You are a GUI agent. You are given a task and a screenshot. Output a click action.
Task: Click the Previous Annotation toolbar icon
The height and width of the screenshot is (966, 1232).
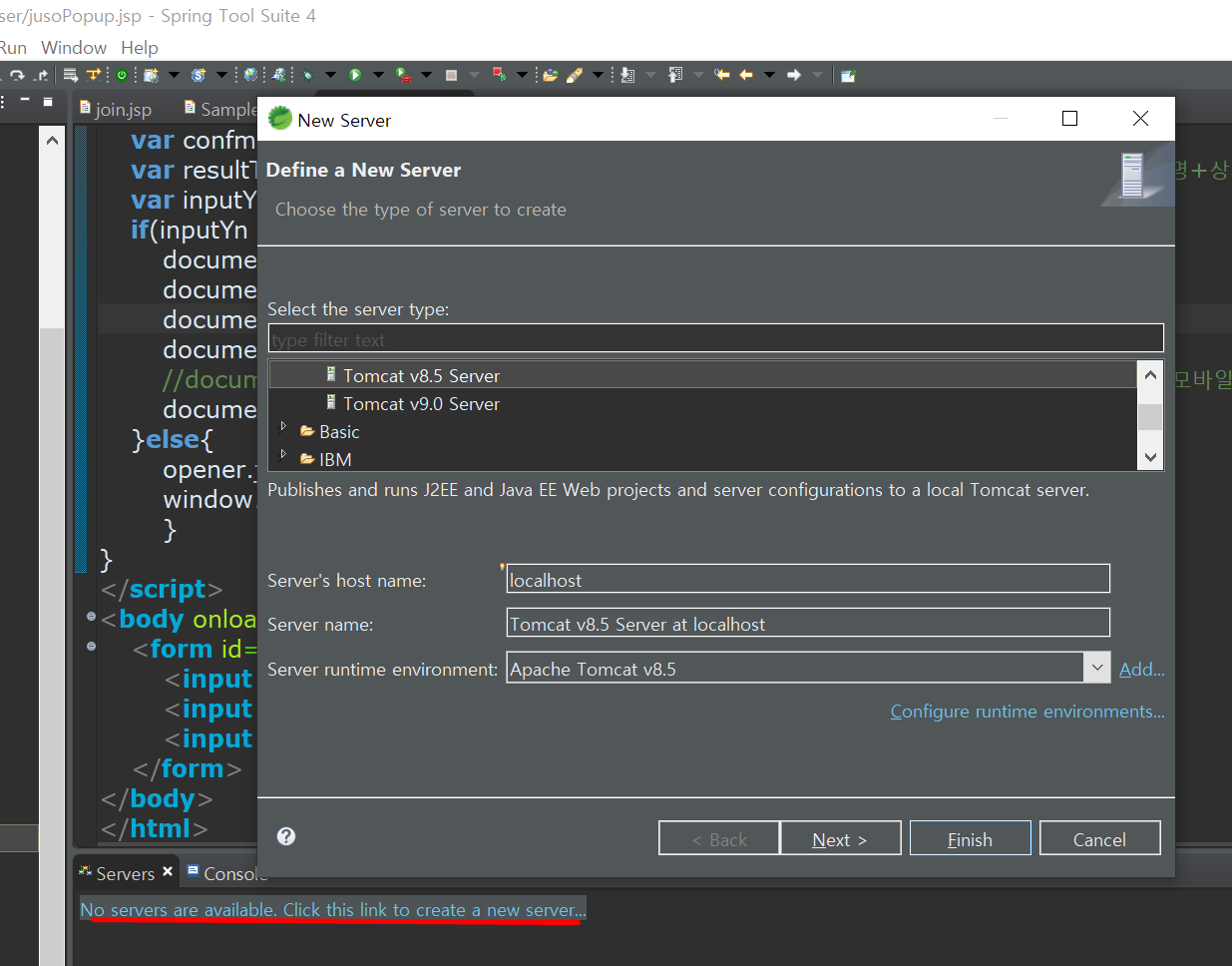675,75
